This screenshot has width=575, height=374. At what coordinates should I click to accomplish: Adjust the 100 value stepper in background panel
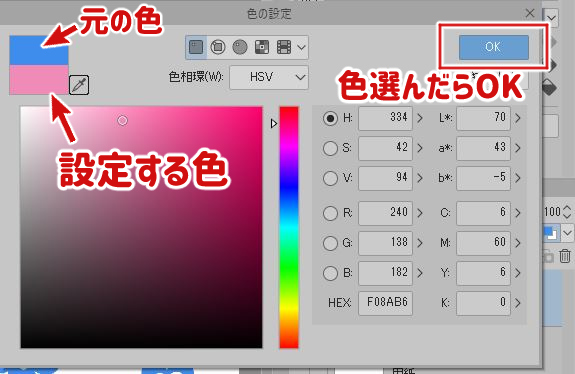pos(567,212)
